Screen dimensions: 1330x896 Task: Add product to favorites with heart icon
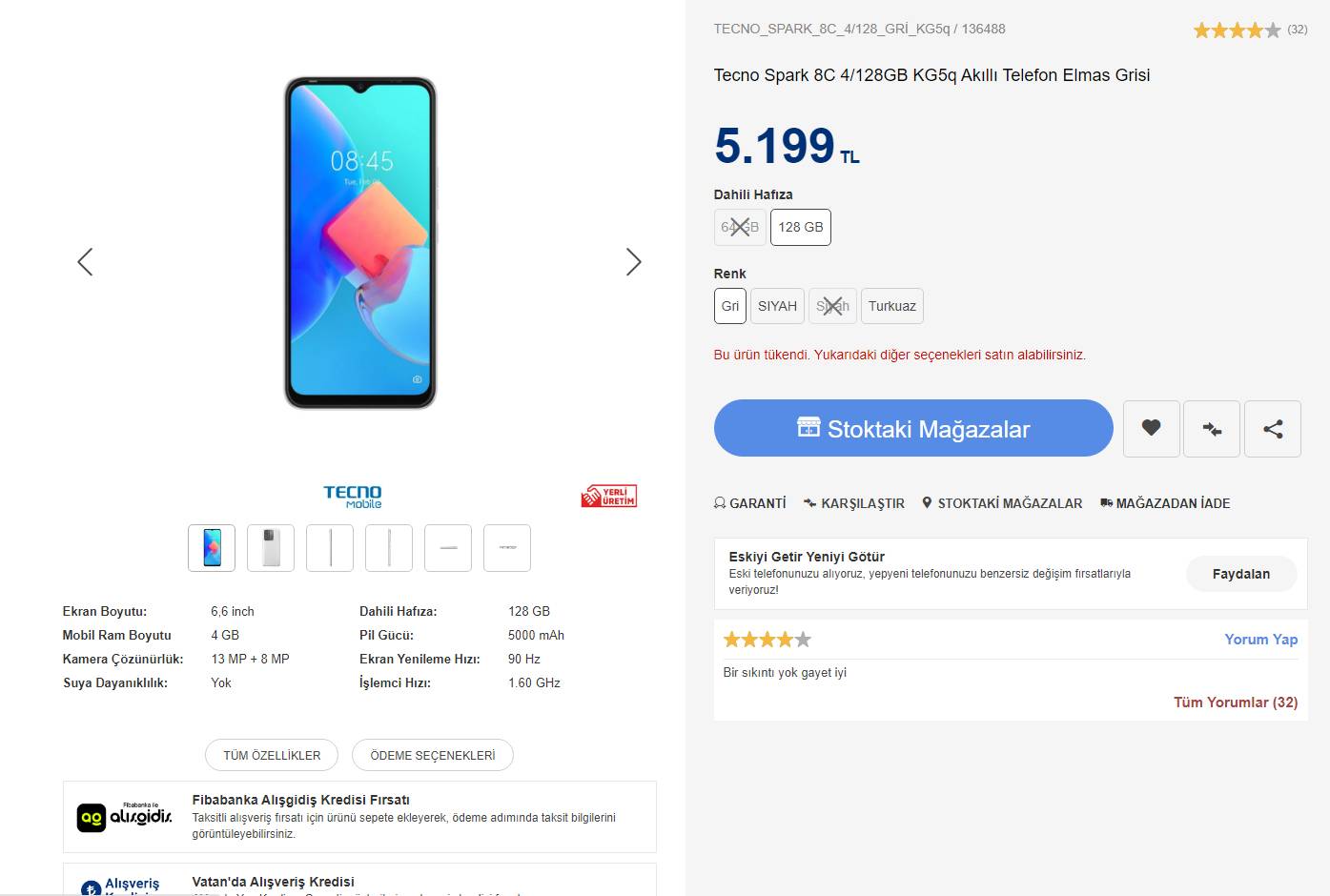pyautogui.click(x=1151, y=429)
